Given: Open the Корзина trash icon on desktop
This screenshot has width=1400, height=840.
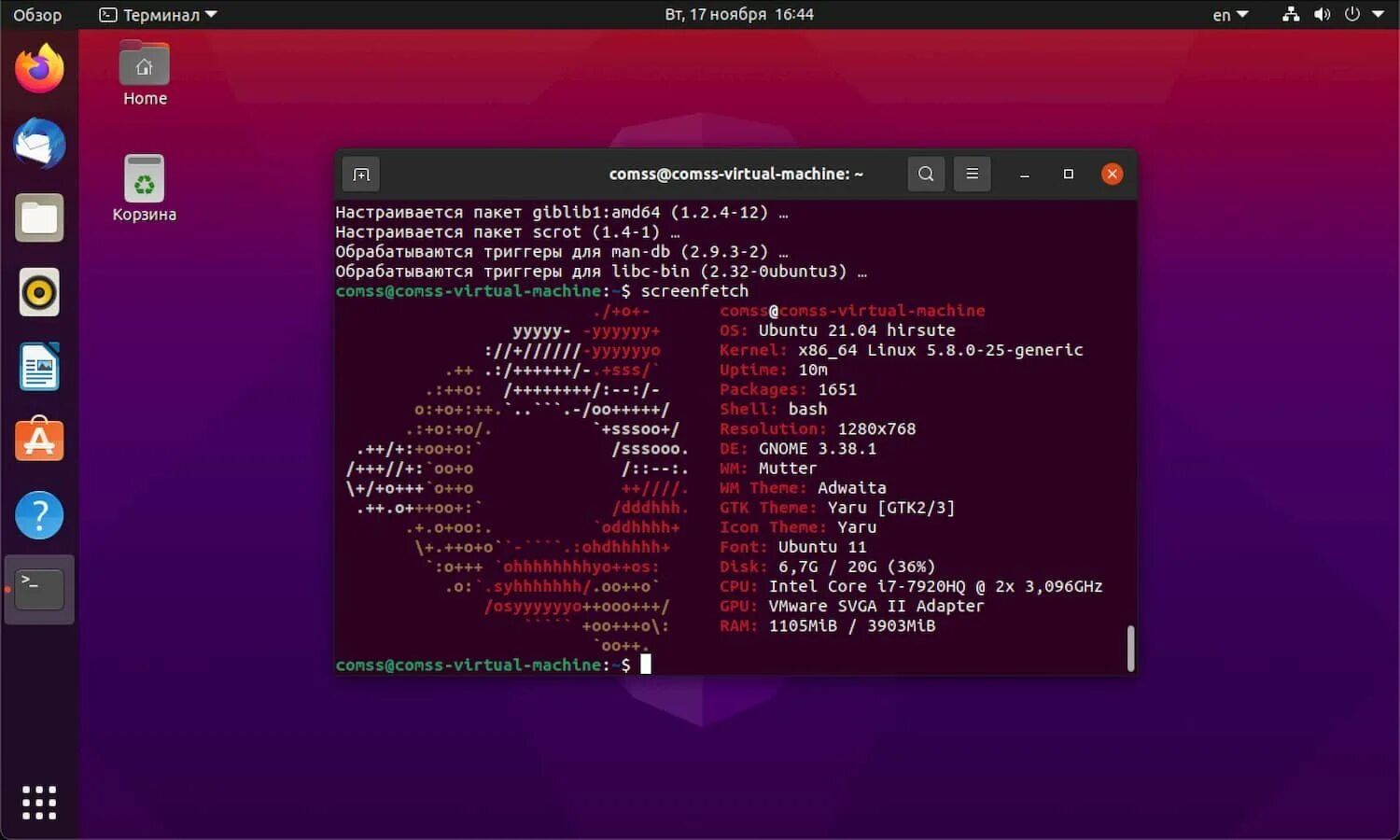Looking at the screenshot, I should pos(145,189).
